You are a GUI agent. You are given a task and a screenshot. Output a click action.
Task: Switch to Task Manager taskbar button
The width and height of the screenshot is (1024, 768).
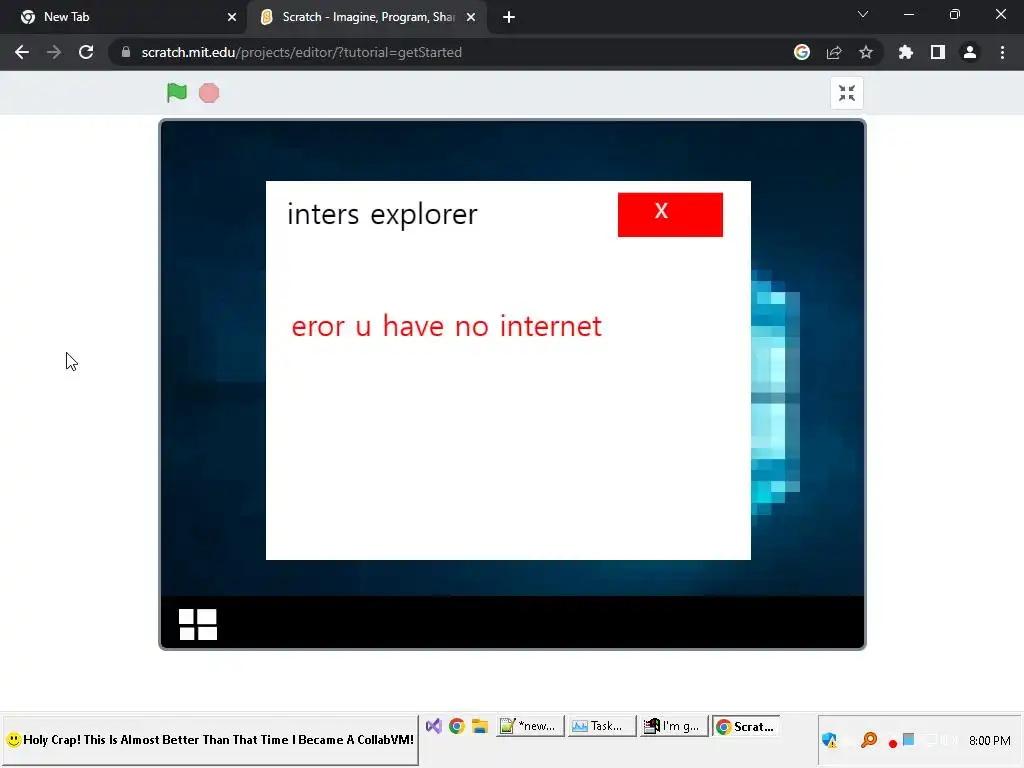coord(601,726)
